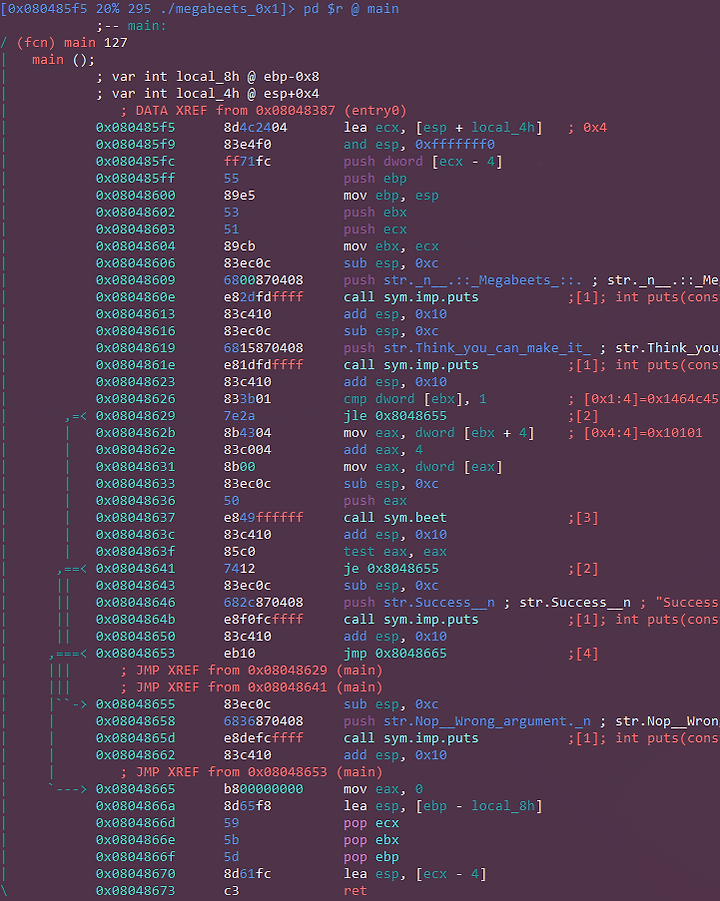Click the 'call sym.imp.puts' at 0x0804865d
The height and width of the screenshot is (901, 720).
(411, 738)
